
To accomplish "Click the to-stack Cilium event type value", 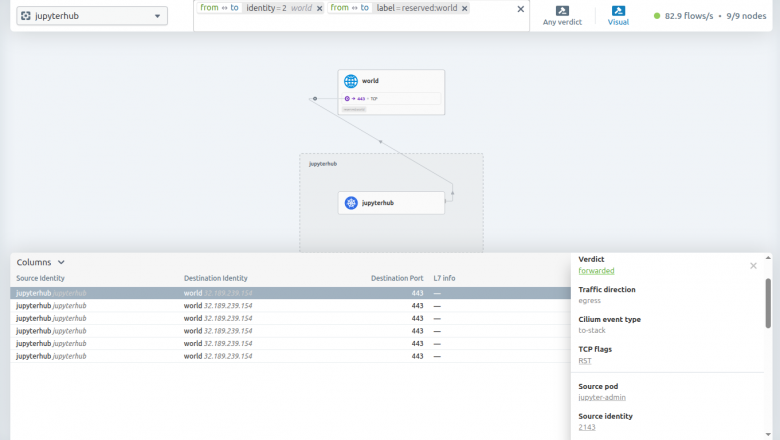I will (x=592, y=331).
